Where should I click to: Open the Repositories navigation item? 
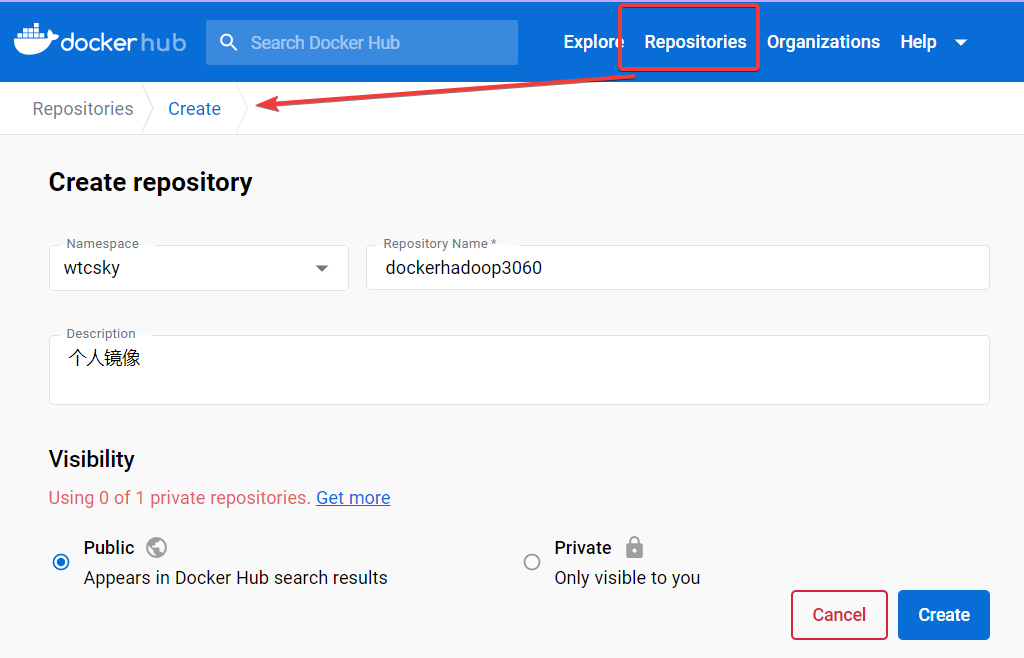tap(695, 42)
